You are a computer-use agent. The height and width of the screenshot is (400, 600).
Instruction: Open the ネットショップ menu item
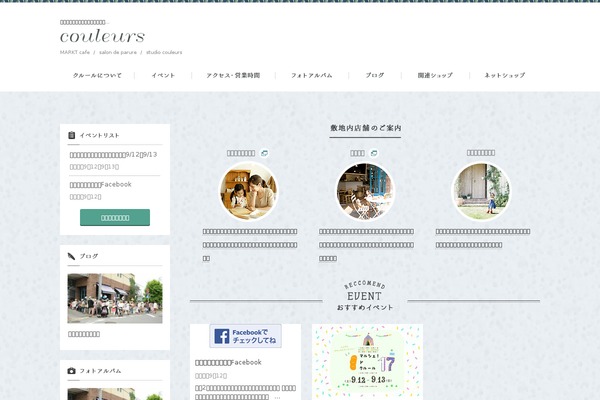click(x=505, y=75)
